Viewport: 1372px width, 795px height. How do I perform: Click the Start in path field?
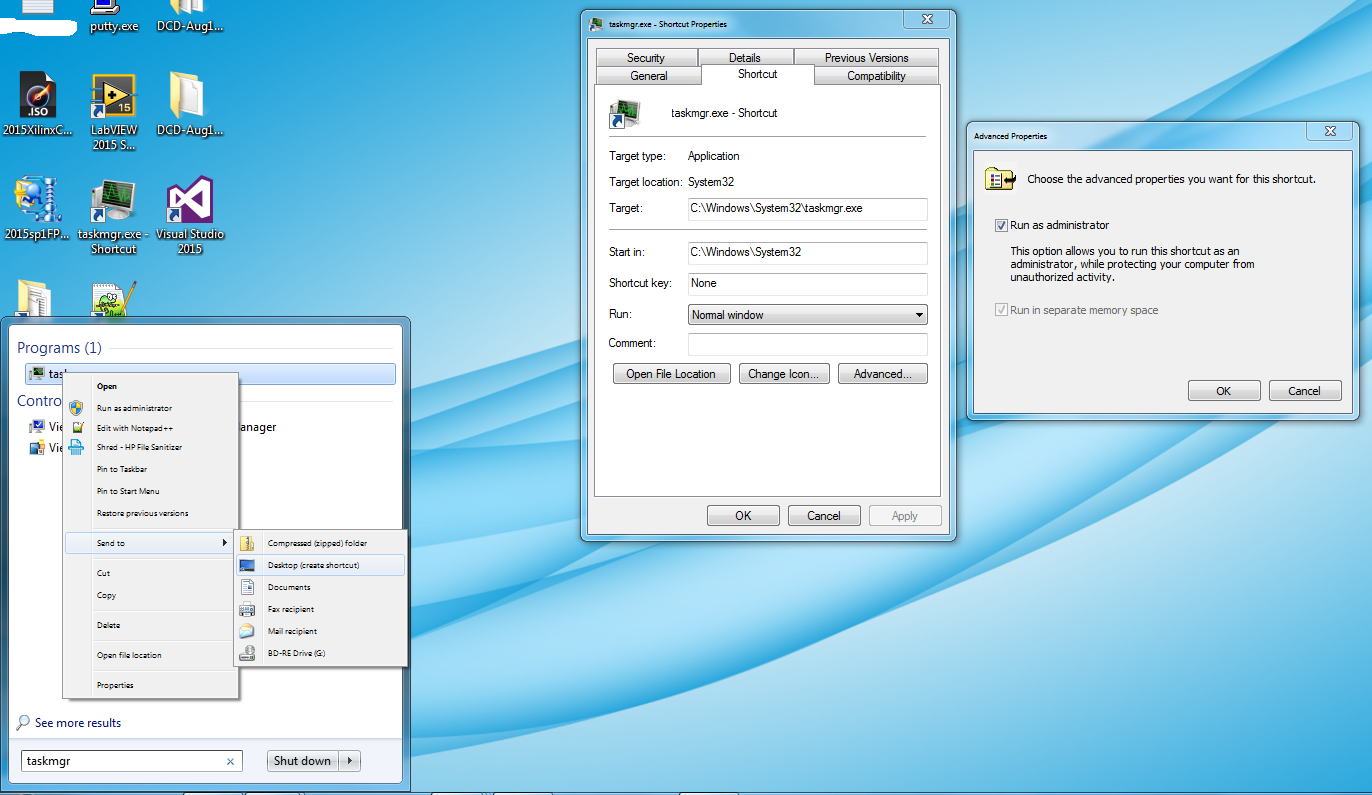[808, 253]
